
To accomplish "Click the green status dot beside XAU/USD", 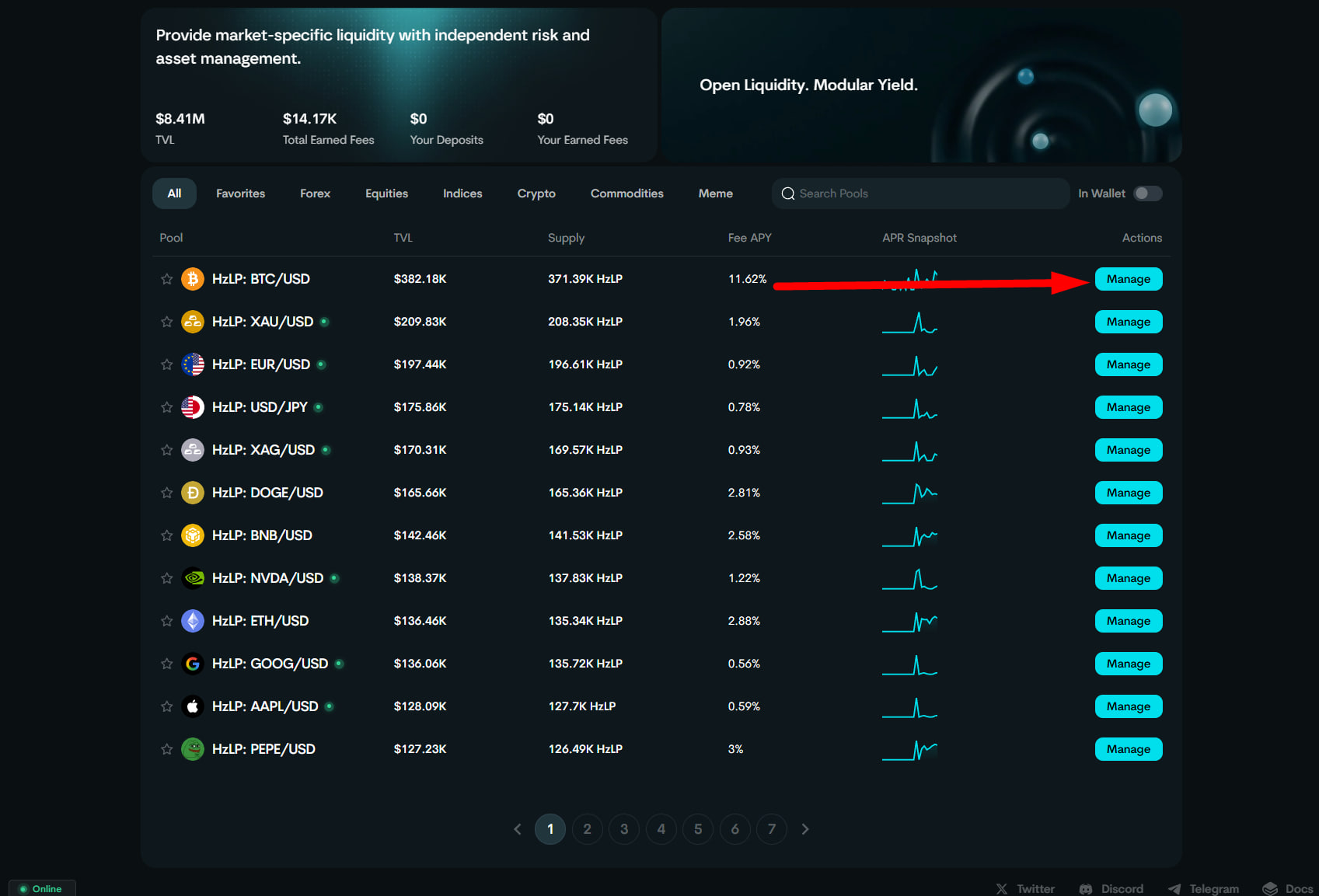I will pos(324,322).
